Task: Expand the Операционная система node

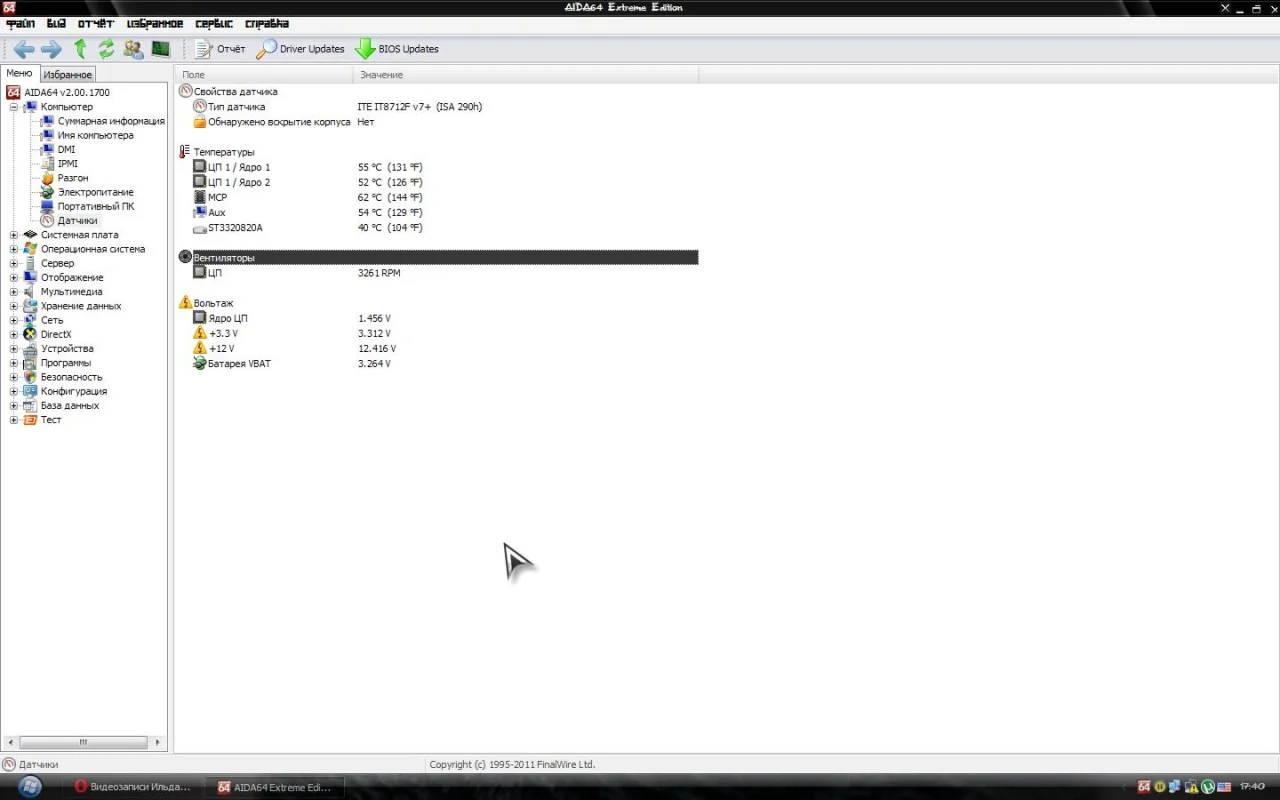Action: pyautogui.click(x=14, y=249)
